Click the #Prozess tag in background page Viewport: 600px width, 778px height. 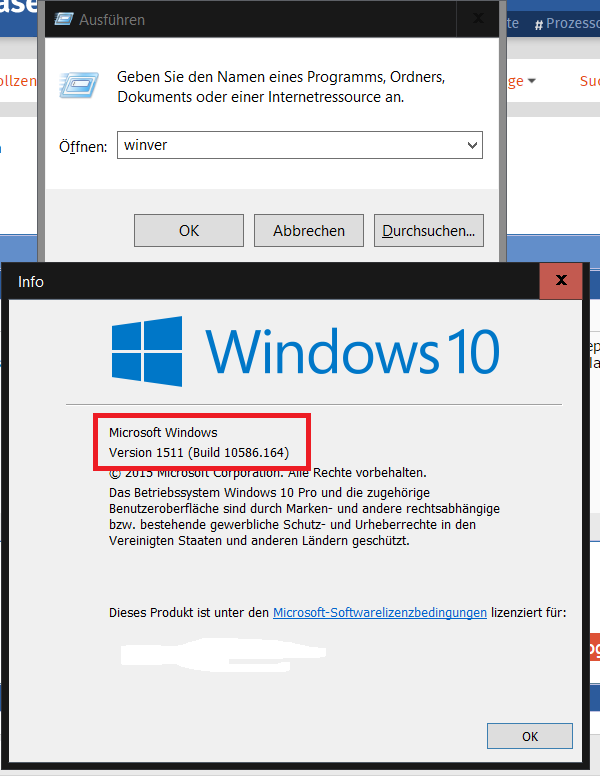point(567,24)
